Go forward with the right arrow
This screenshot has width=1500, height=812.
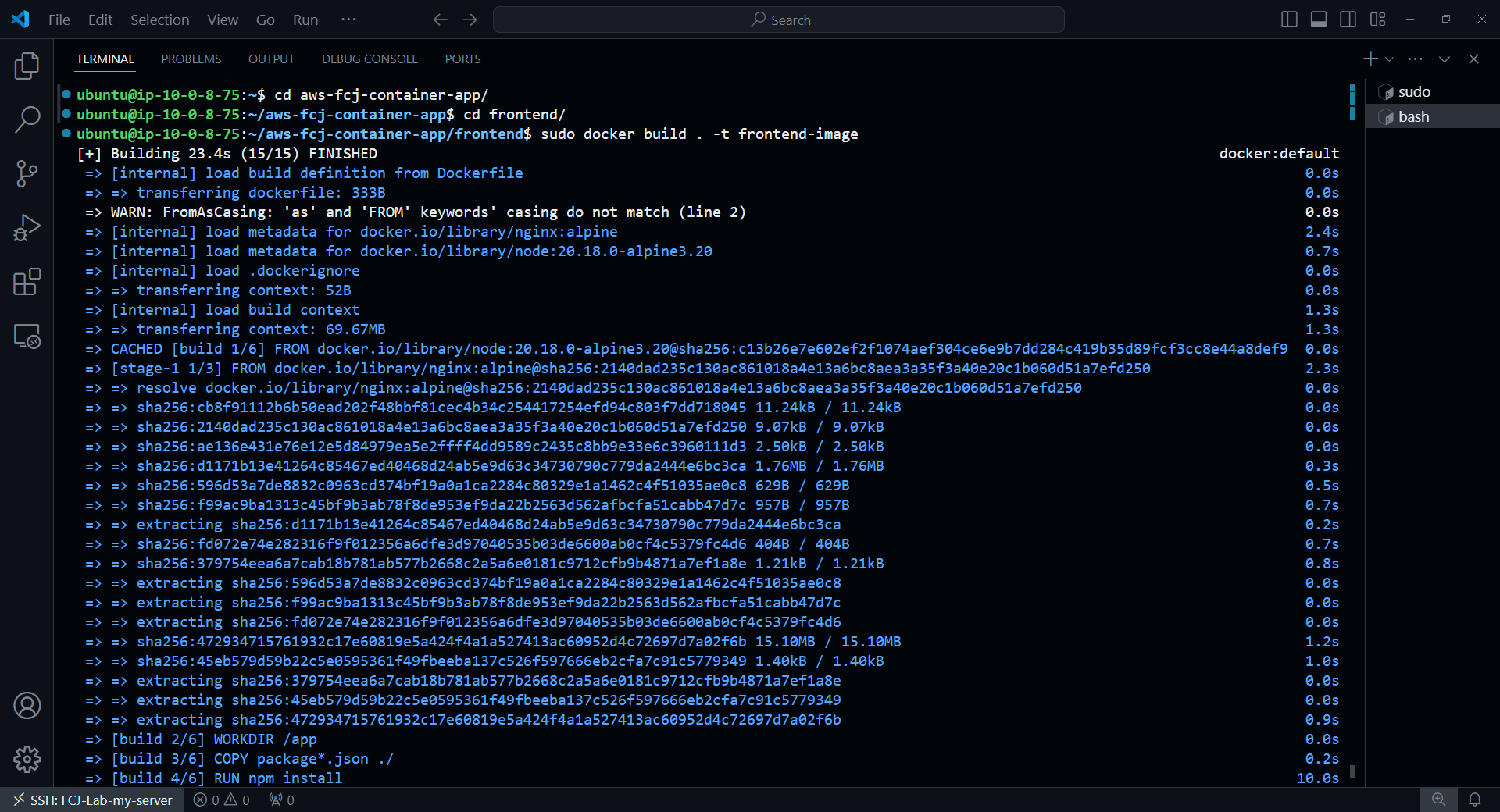tap(470, 20)
